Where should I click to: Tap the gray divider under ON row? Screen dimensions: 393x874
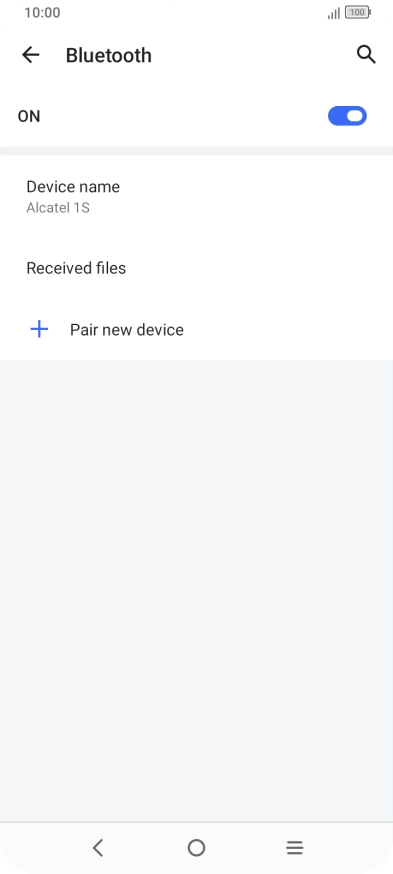[x=196, y=150]
